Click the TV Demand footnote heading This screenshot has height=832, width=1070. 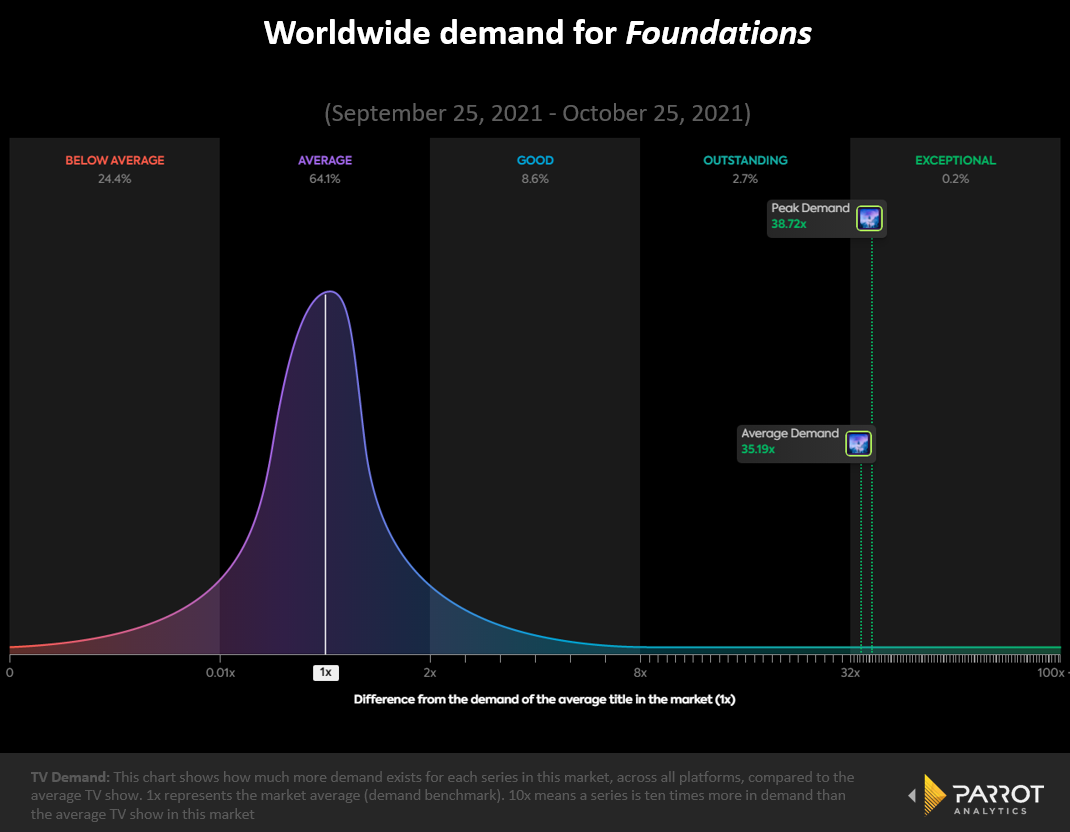[70, 777]
